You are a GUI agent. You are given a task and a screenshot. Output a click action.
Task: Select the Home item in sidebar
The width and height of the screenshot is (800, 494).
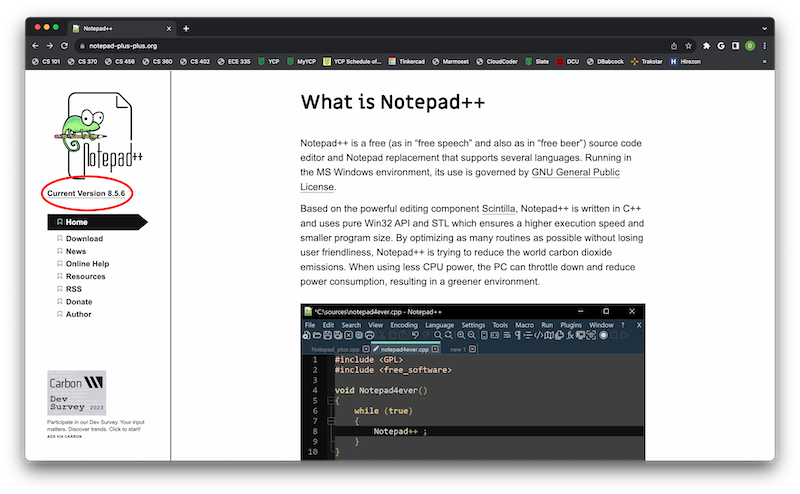[x=77, y=222]
